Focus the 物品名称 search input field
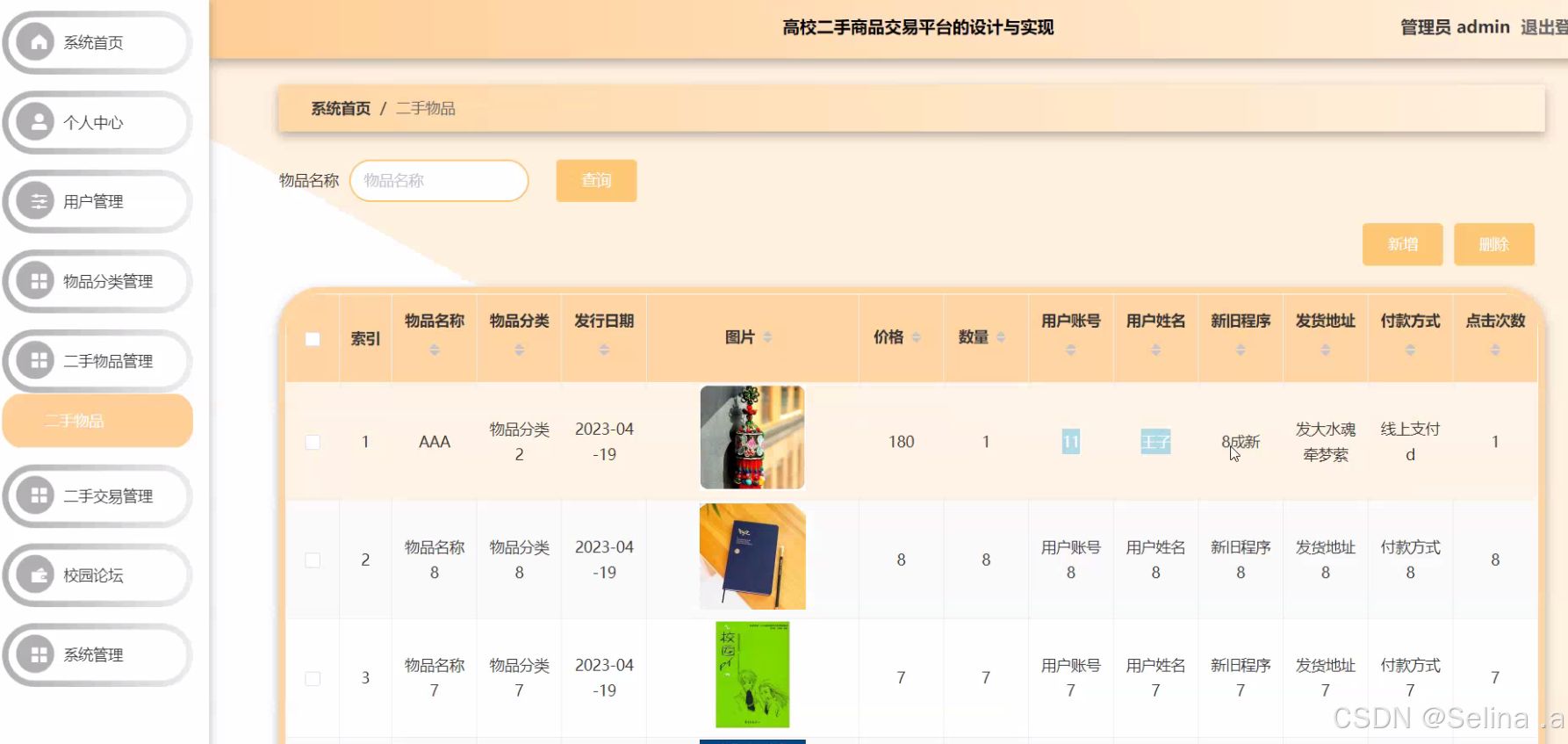The image size is (1568, 744). tap(439, 180)
